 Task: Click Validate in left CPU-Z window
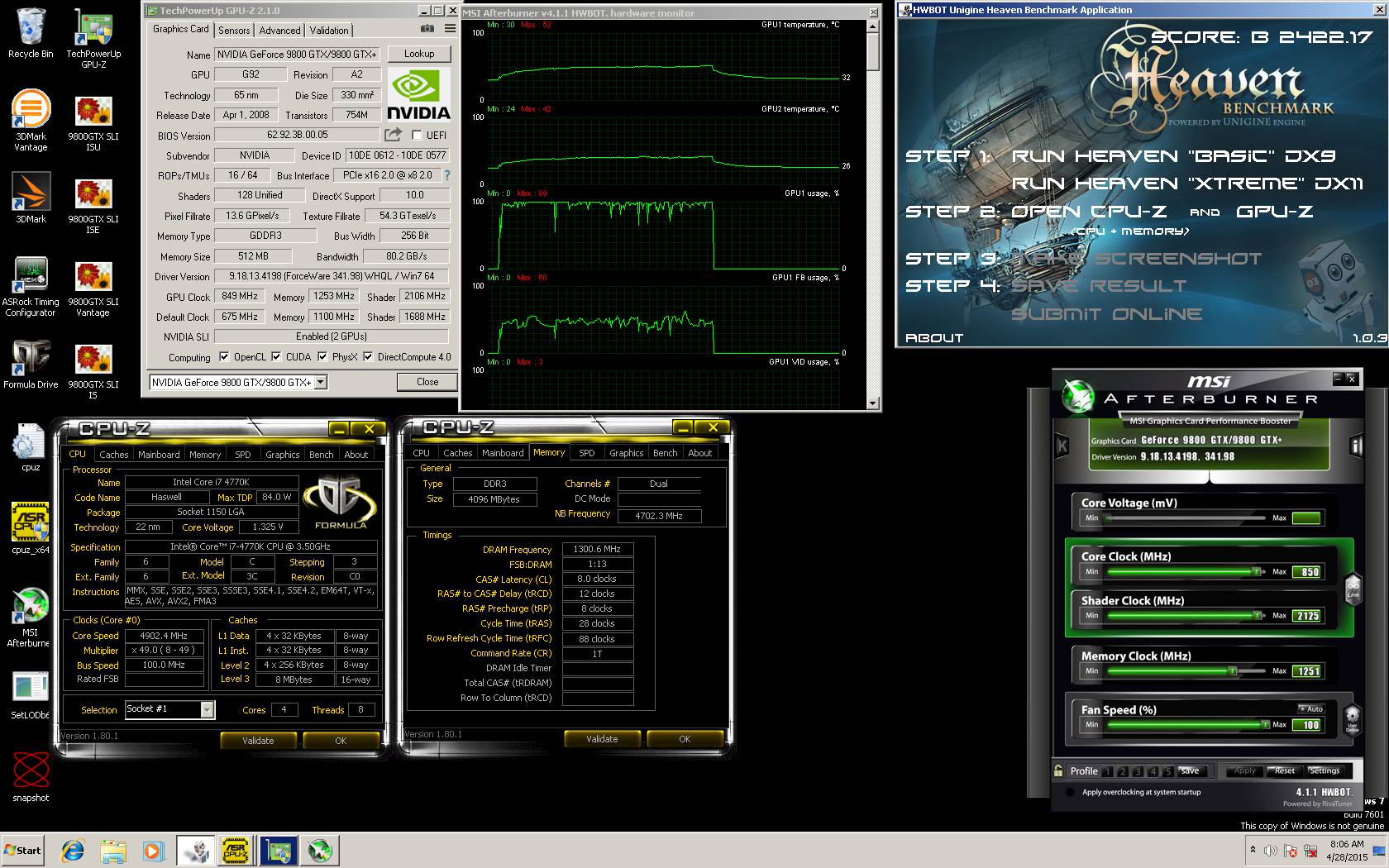[258, 740]
